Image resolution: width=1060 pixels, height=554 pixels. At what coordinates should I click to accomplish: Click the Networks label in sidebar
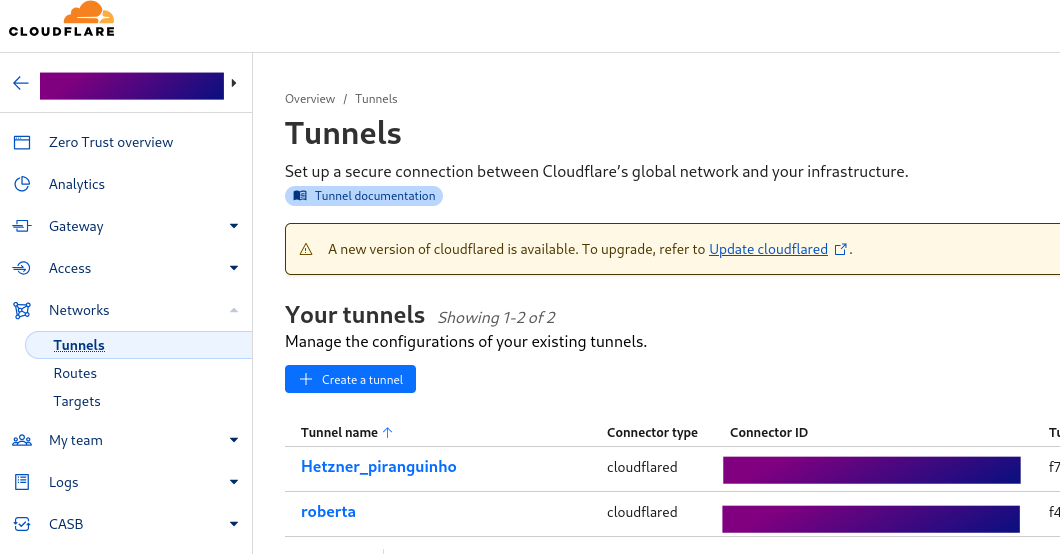point(79,310)
